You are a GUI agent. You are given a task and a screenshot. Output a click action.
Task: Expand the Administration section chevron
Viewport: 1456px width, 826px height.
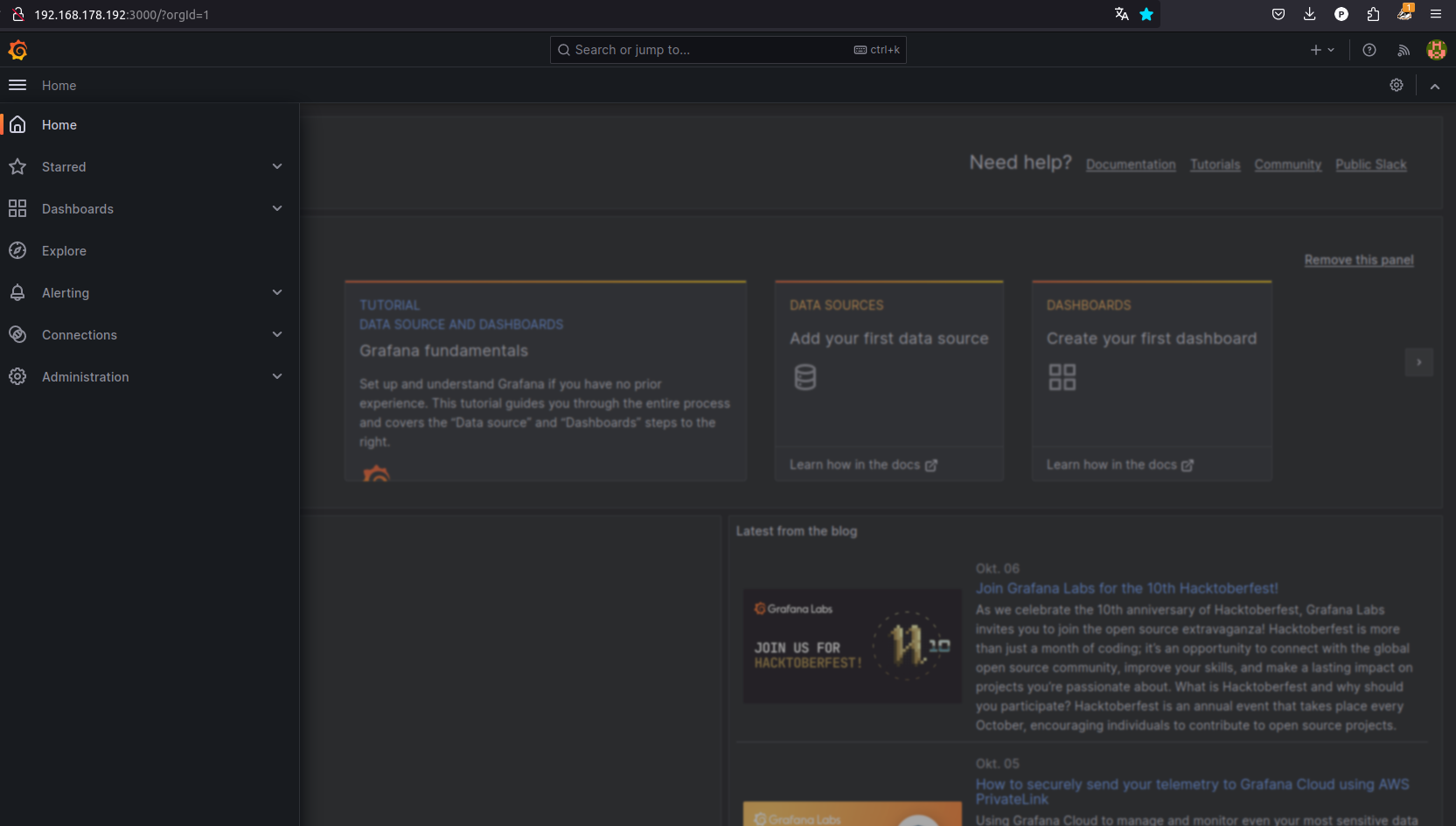tap(277, 376)
